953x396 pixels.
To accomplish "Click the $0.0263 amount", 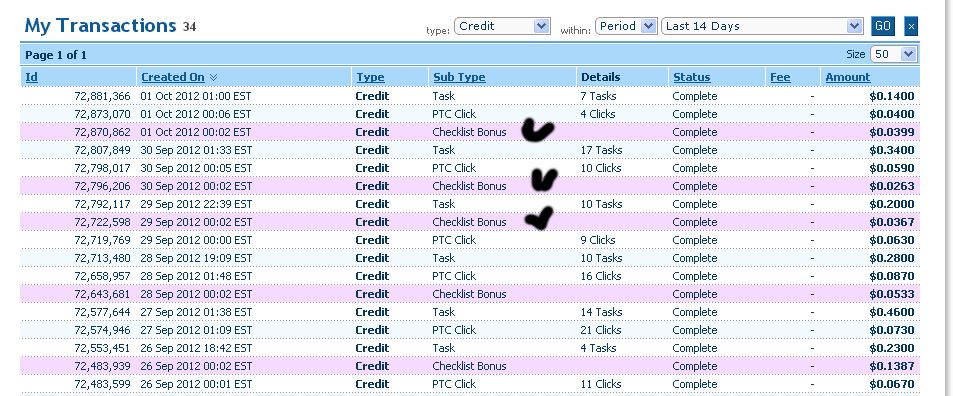I will pos(892,186).
